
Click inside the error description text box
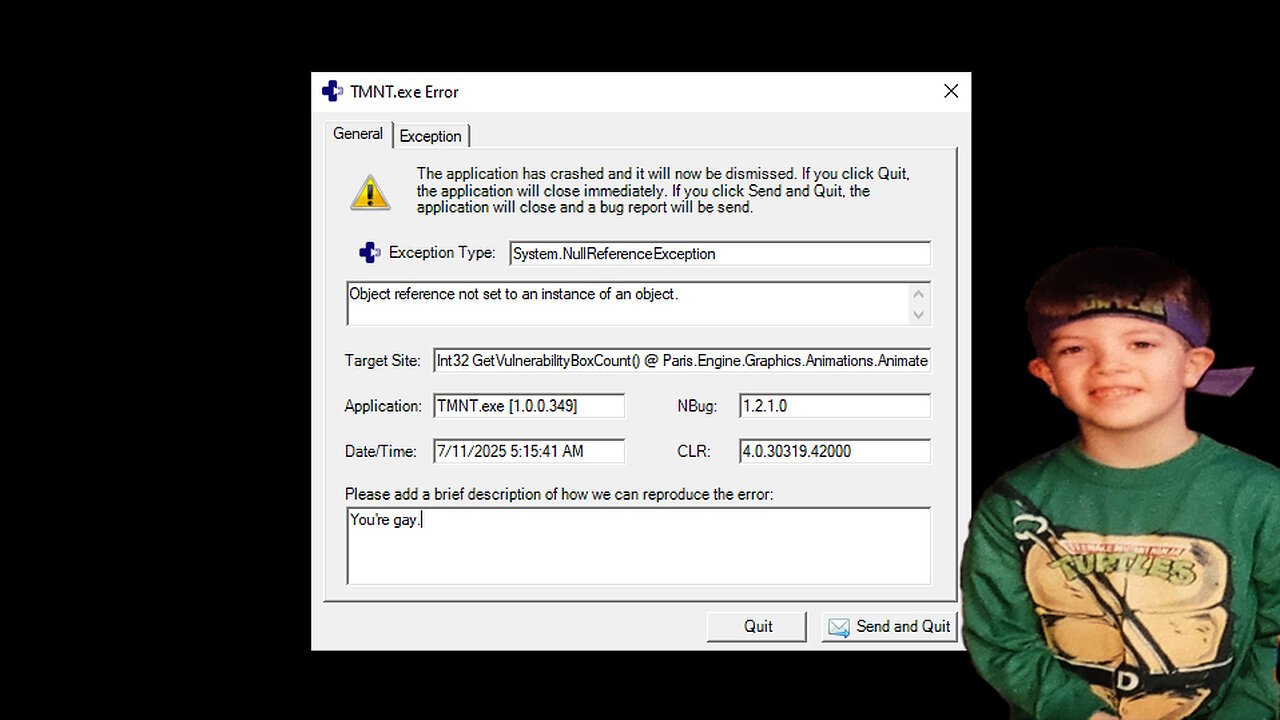(638, 545)
